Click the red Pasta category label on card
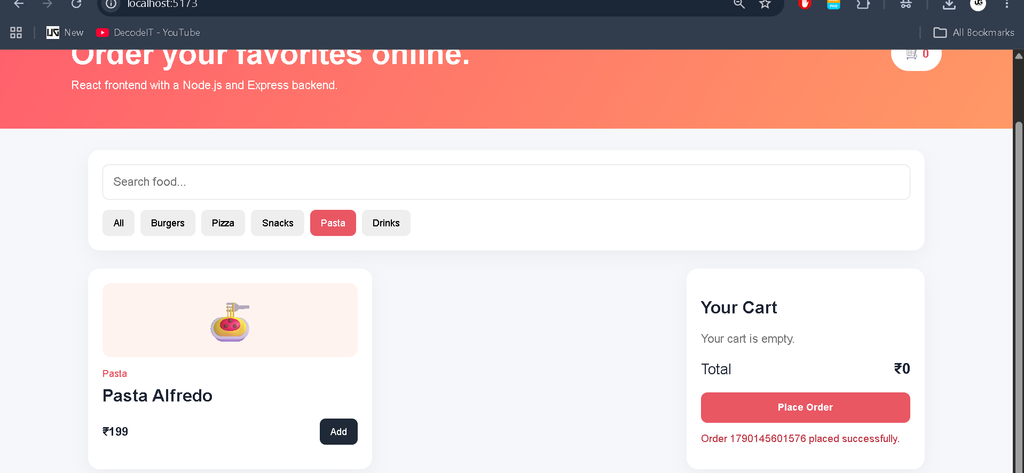This screenshot has height=473, width=1024. tap(115, 374)
